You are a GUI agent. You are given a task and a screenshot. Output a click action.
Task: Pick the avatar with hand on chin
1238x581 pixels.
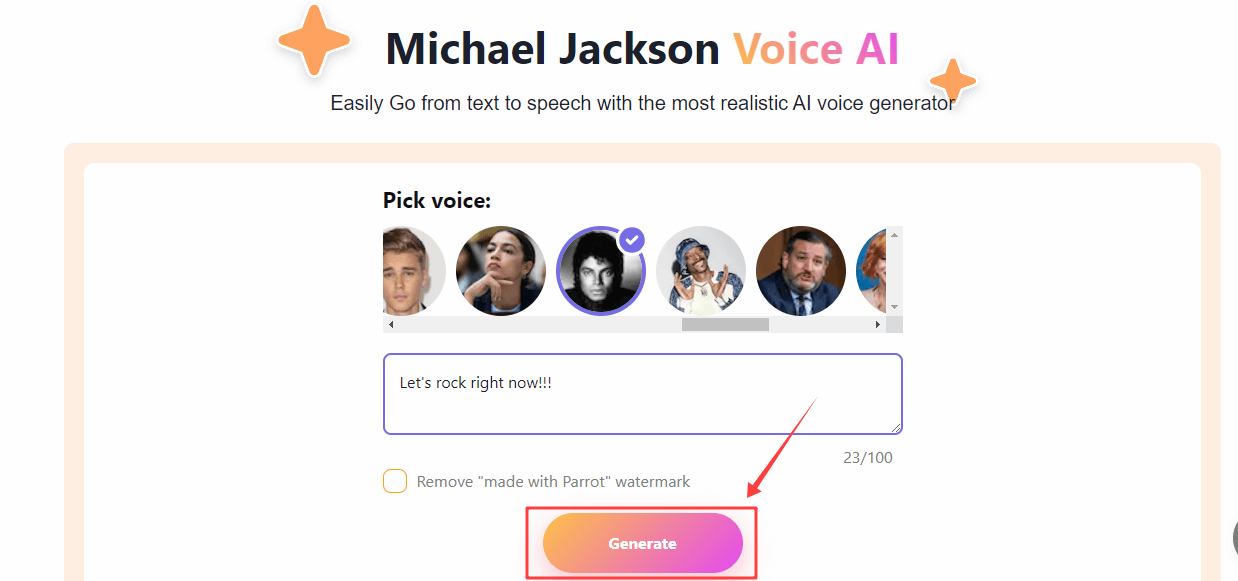(x=500, y=271)
